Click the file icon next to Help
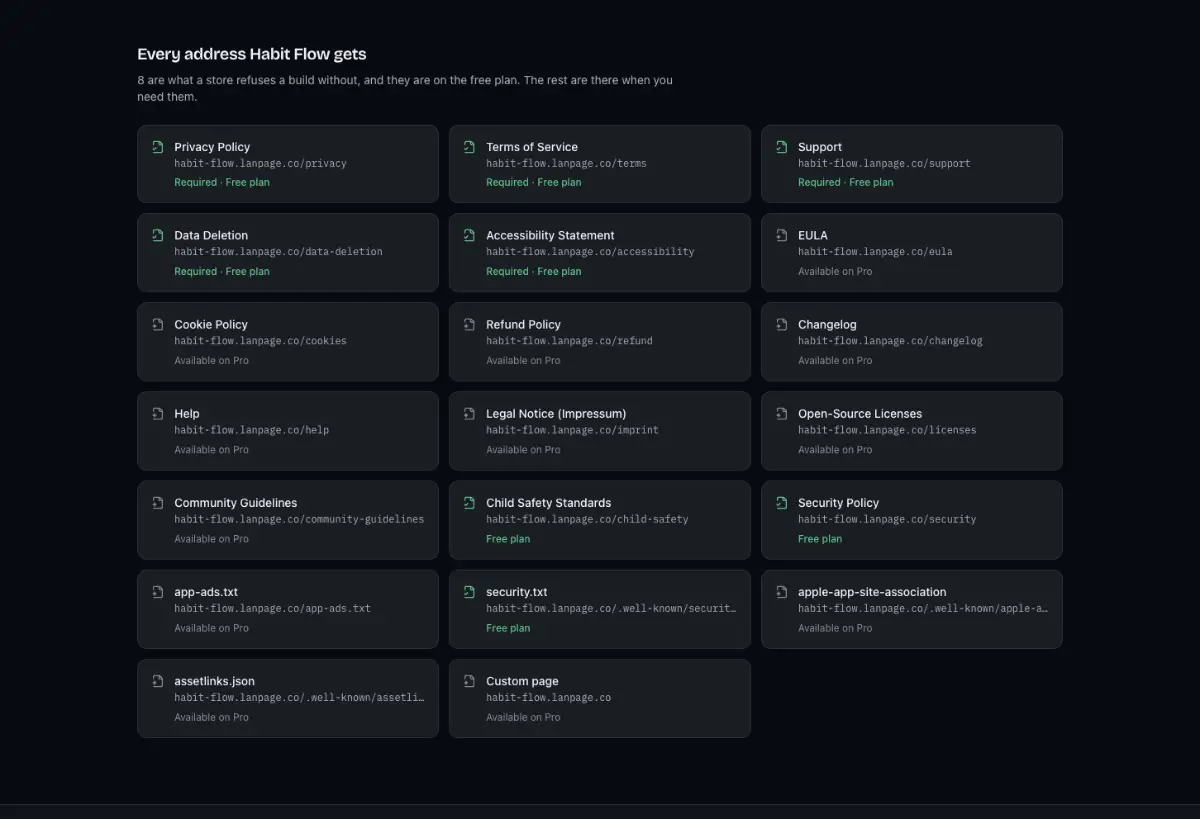1200x819 pixels. click(158, 414)
